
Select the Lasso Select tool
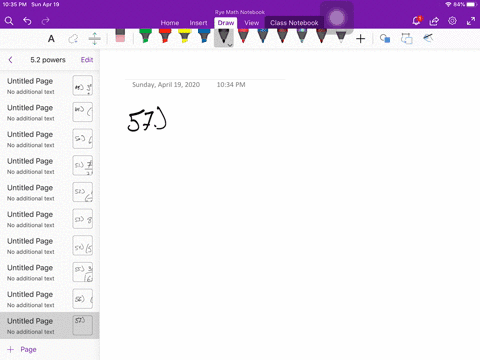[x=73, y=39]
